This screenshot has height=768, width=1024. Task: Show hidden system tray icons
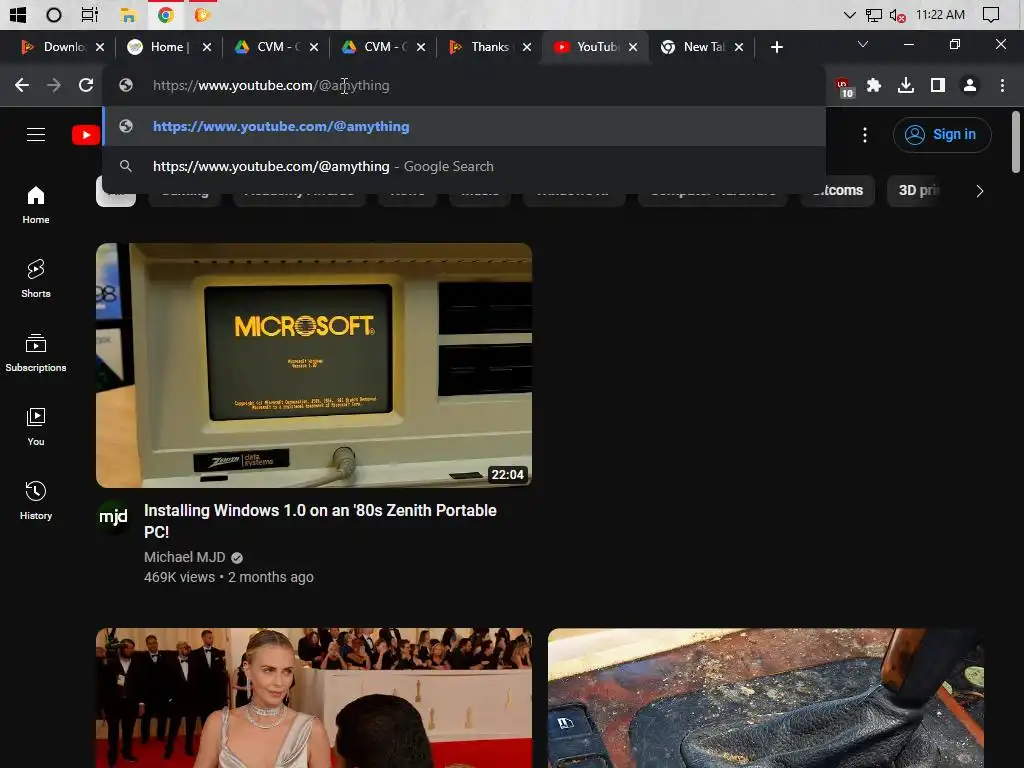[850, 14]
